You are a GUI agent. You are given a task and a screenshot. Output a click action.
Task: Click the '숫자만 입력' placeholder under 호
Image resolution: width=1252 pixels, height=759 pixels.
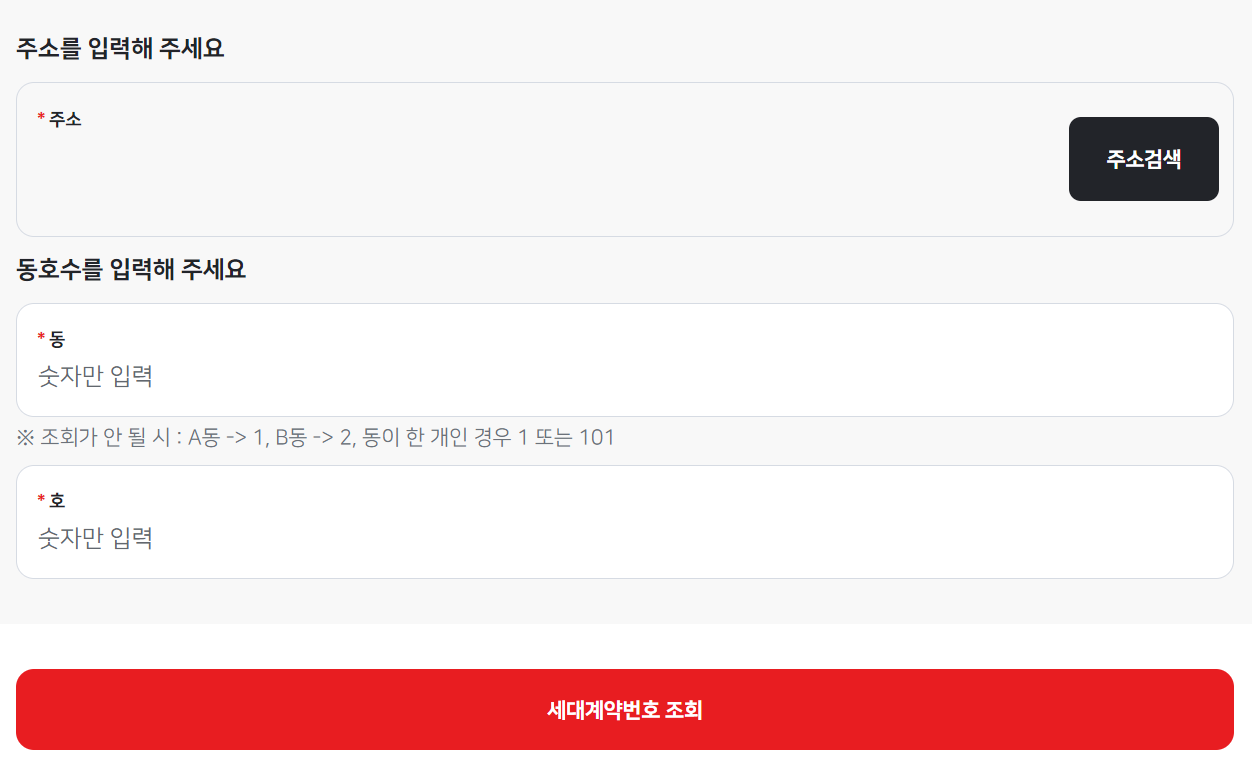point(96,539)
